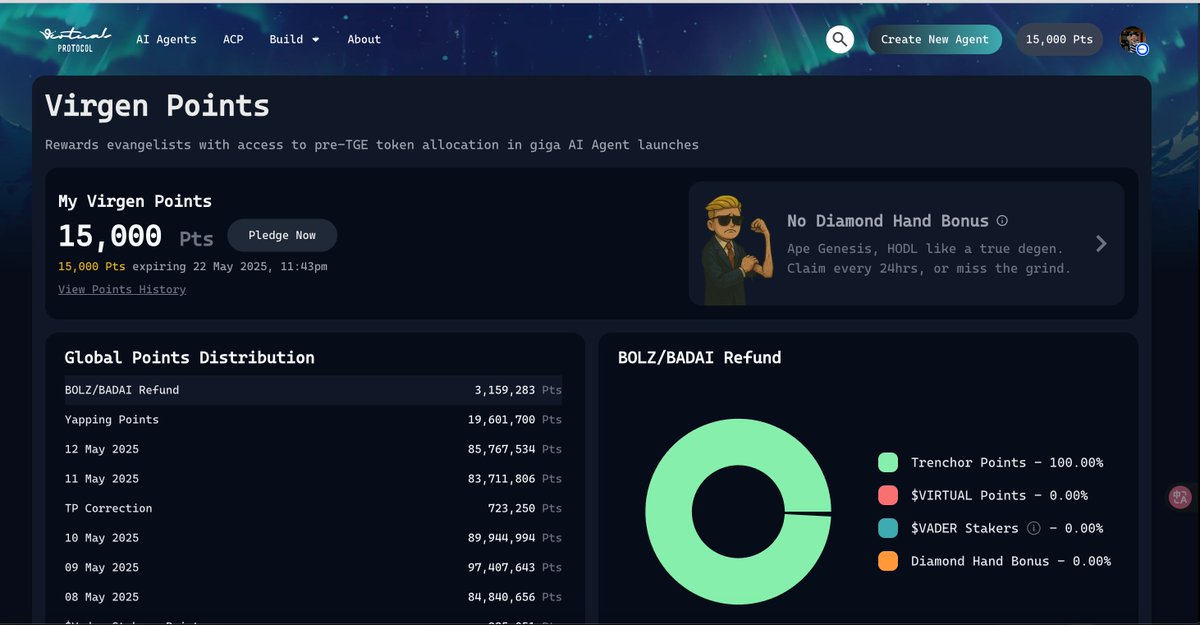Select the TP Correction row
Viewport: 1200px width, 625px height.
coord(313,508)
